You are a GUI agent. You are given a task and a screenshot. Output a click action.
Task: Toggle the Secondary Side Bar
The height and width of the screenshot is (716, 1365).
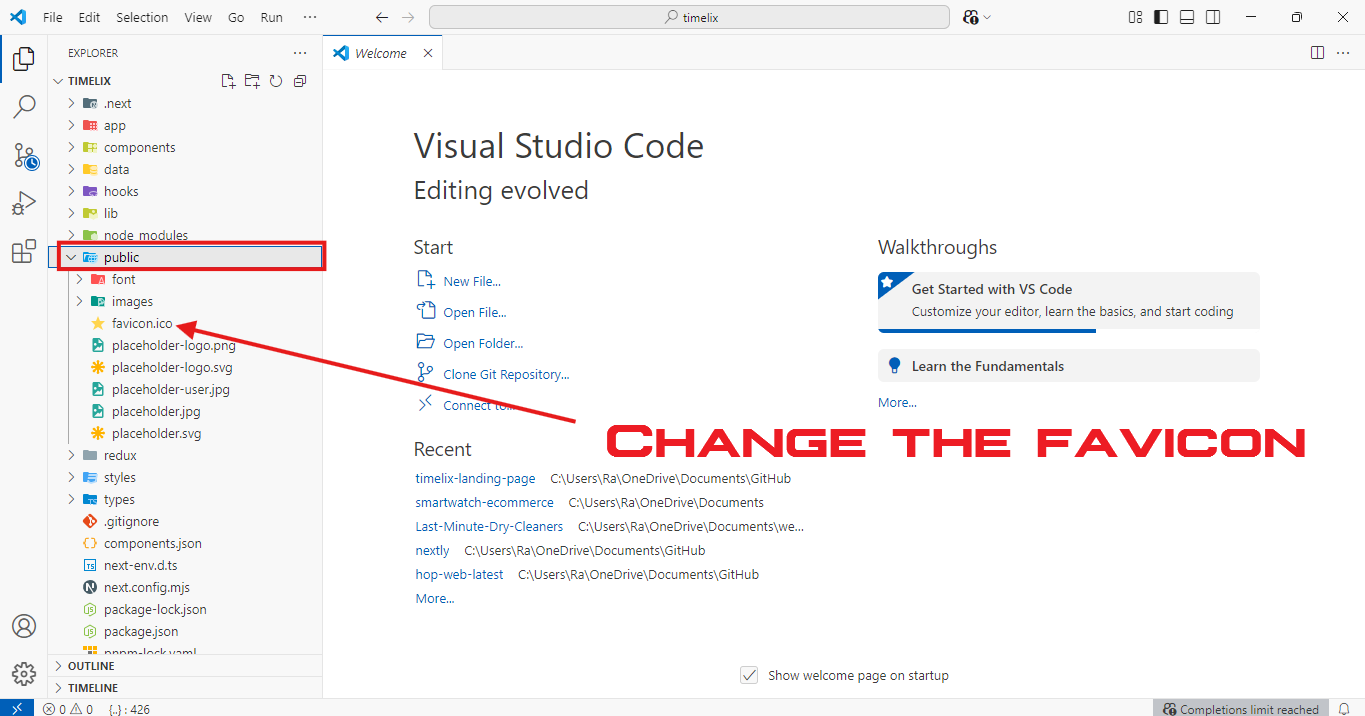(1213, 17)
